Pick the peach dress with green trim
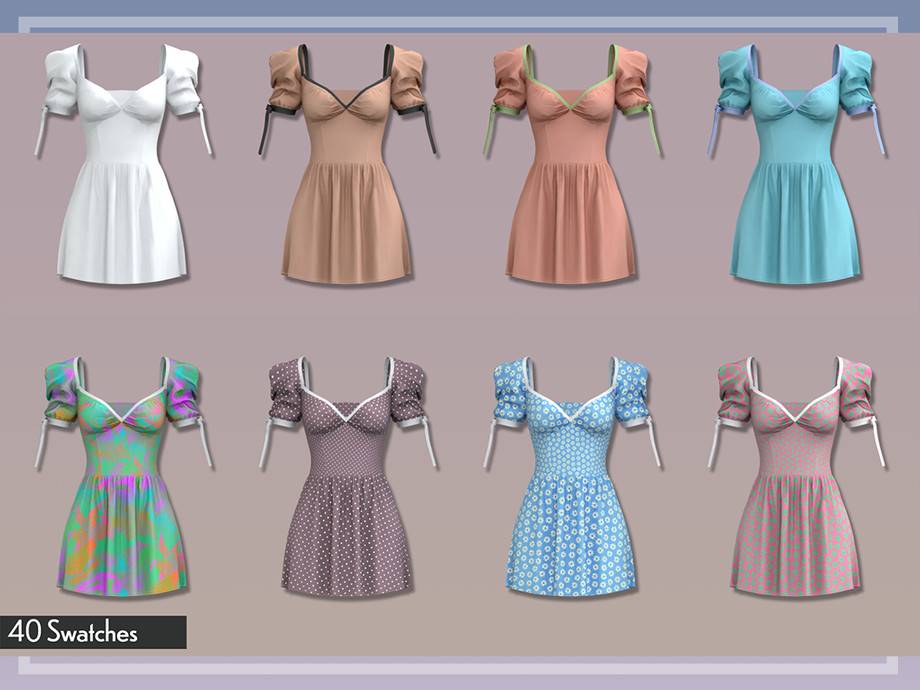 point(571,170)
